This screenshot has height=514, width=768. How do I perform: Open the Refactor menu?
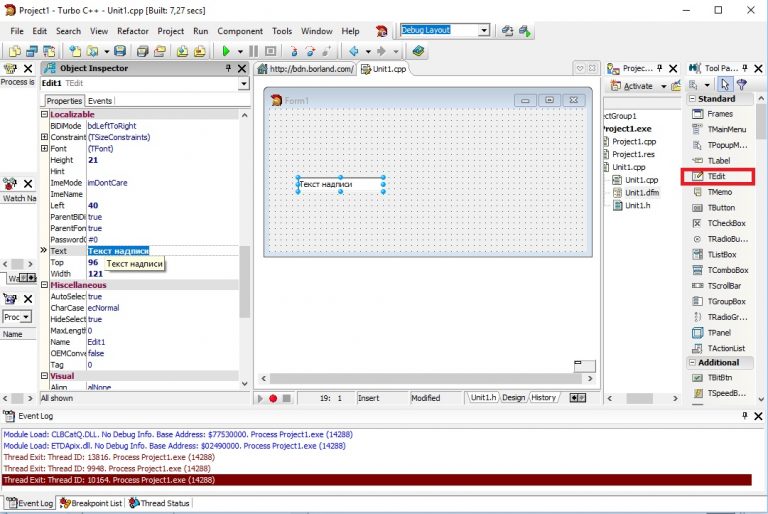pos(132,31)
